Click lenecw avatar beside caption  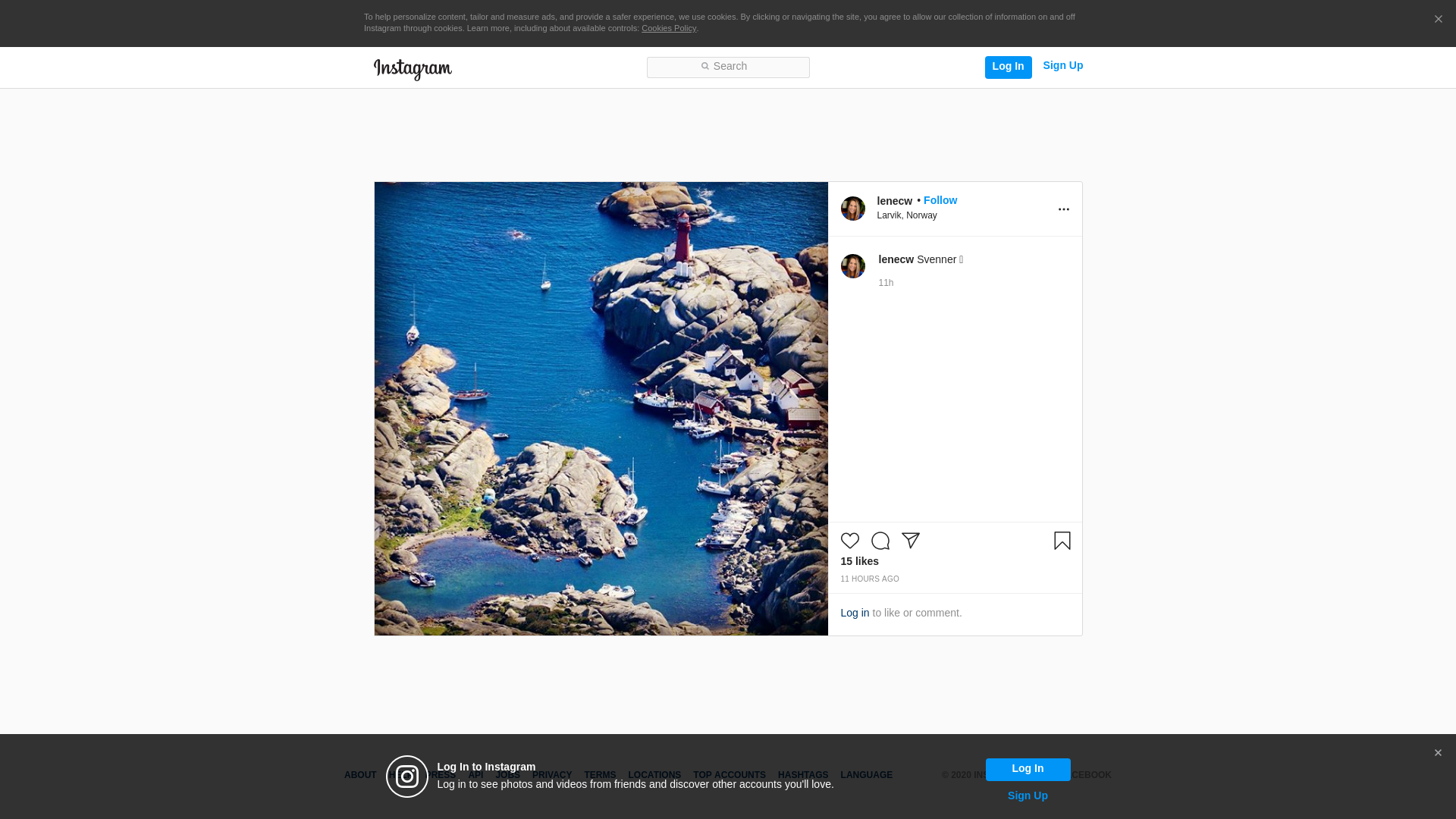(853, 266)
